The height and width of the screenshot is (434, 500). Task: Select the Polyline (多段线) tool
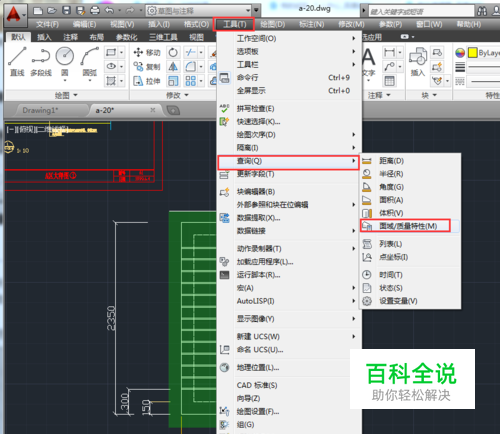41,62
